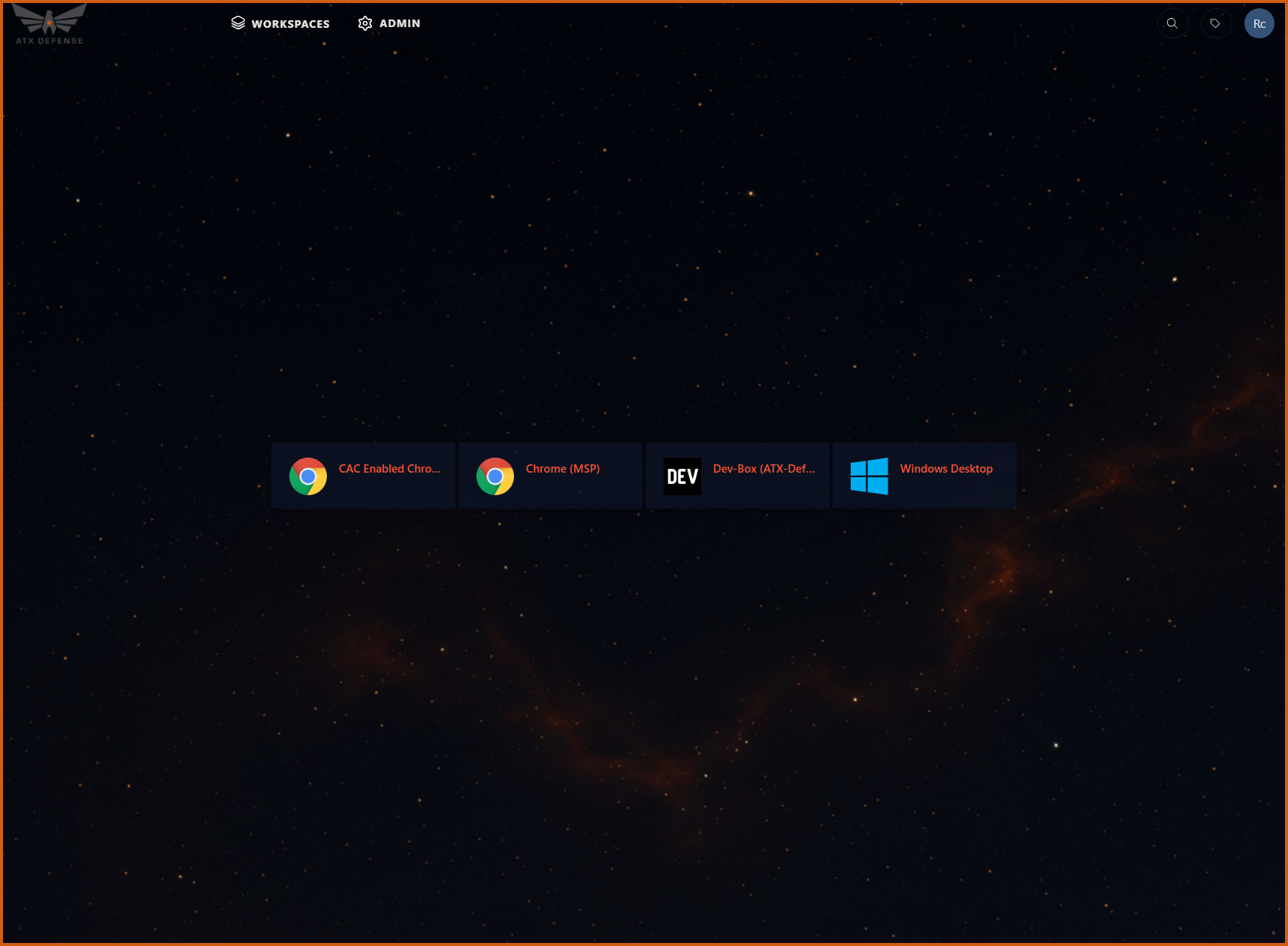Click the Chrome (MSP) browser icon

[x=495, y=476]
